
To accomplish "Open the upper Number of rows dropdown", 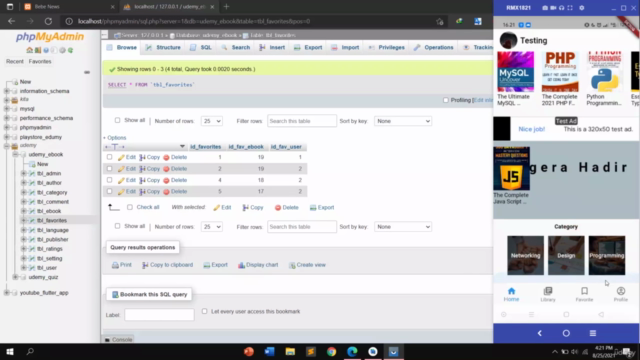I will (x=212, y=121).
